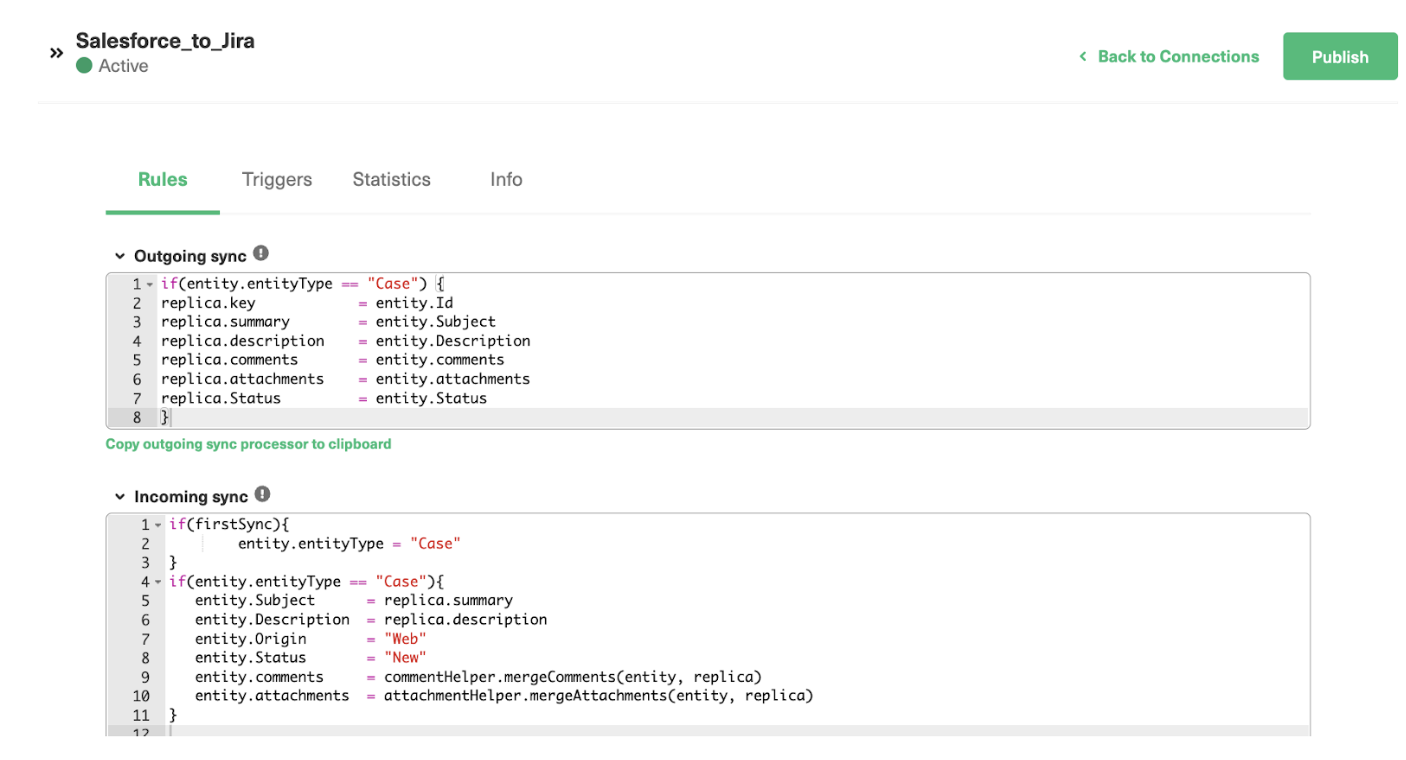
Task: Click line number 12 in the Incoming sync gutter
Action: point(141,733)
